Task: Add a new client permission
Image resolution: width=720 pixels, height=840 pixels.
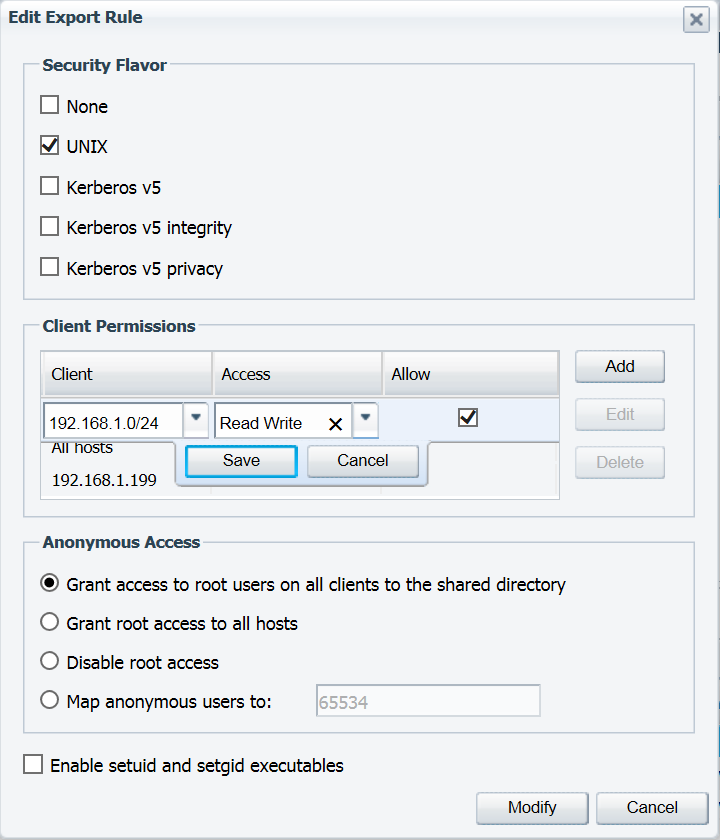Action: (620, 366)
